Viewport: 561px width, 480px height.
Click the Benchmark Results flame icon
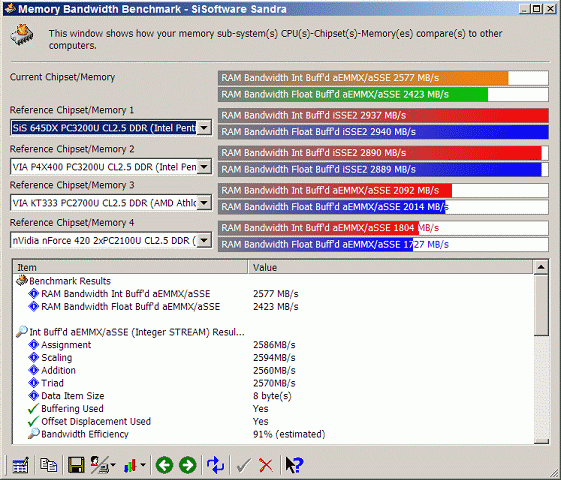pos(22,280)
